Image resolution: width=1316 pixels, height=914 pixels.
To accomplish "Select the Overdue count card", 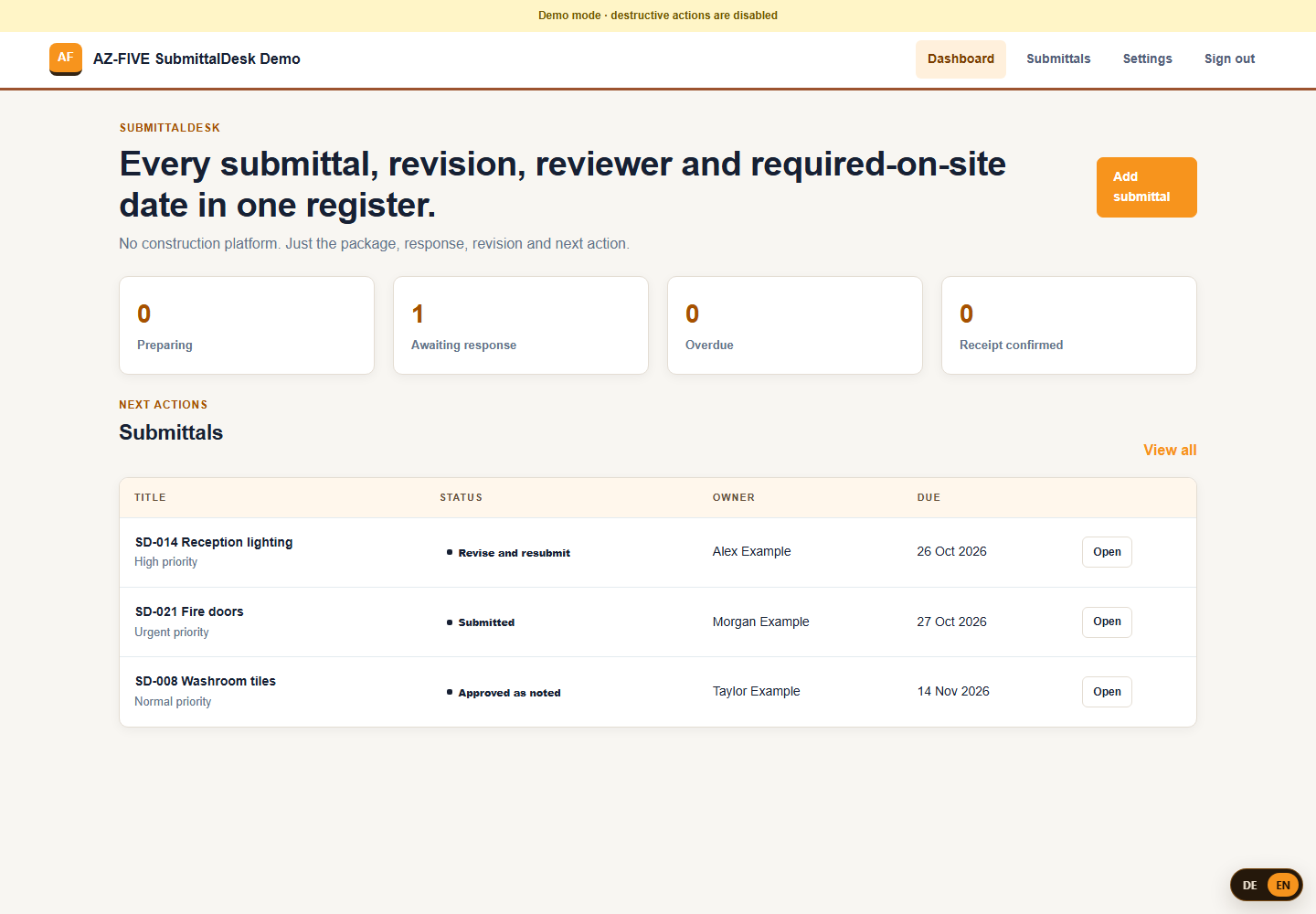I will pos(795,325).
